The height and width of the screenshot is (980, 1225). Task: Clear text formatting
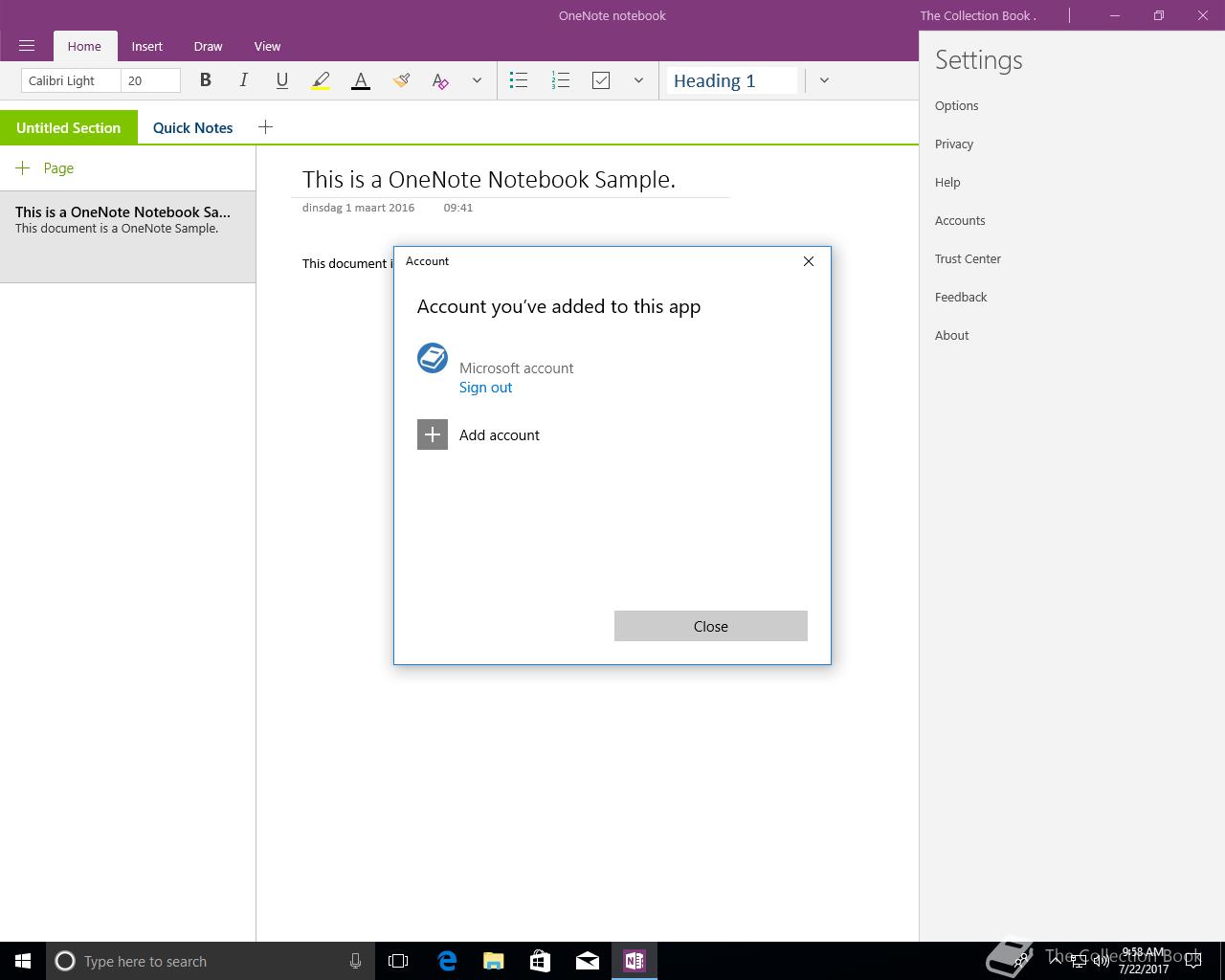coord(440,80)
